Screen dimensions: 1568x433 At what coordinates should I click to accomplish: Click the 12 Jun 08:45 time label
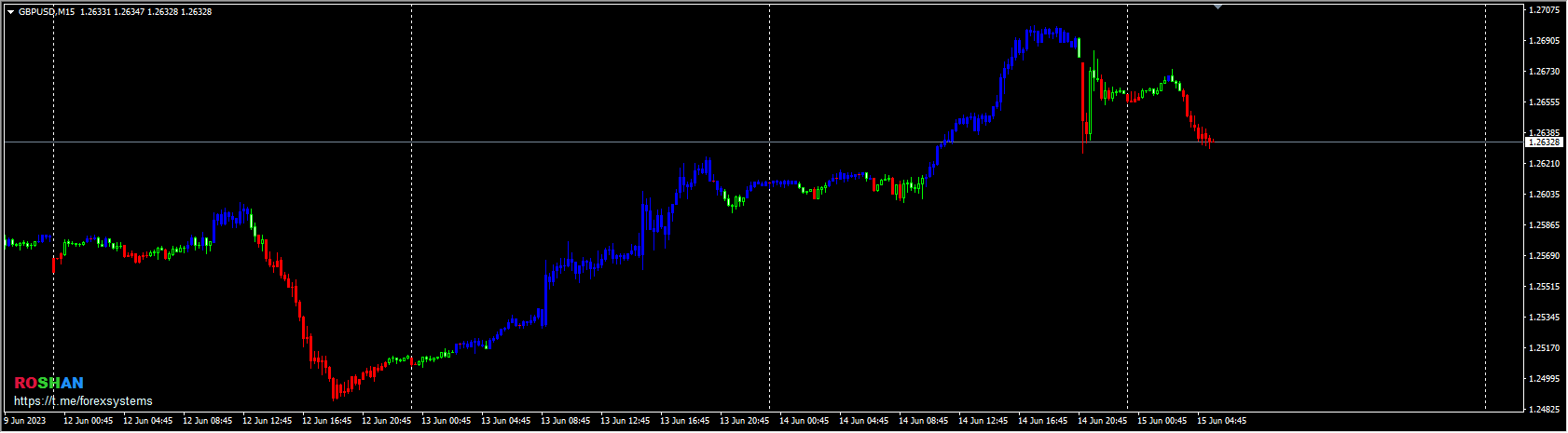tap(207, 421)
